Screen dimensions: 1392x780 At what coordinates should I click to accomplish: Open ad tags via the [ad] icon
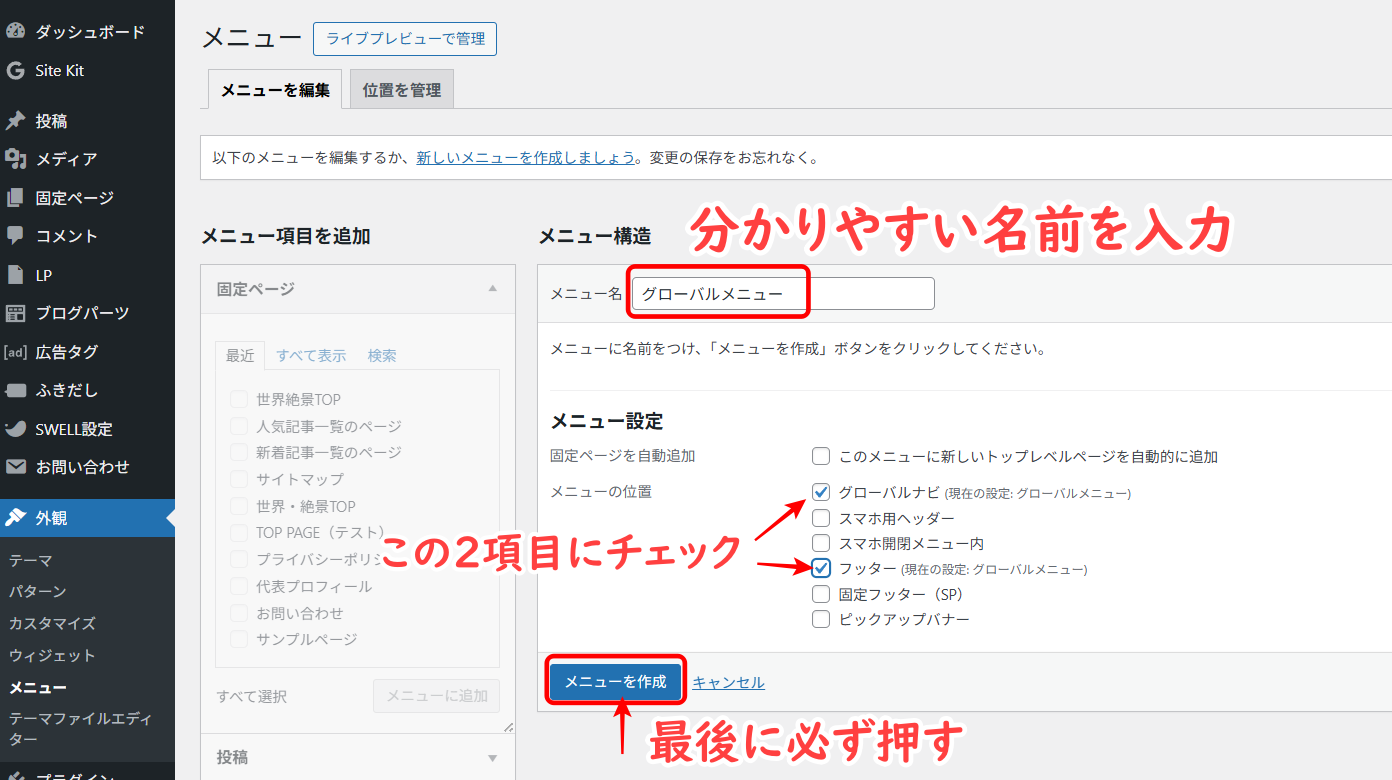(15, 352)
